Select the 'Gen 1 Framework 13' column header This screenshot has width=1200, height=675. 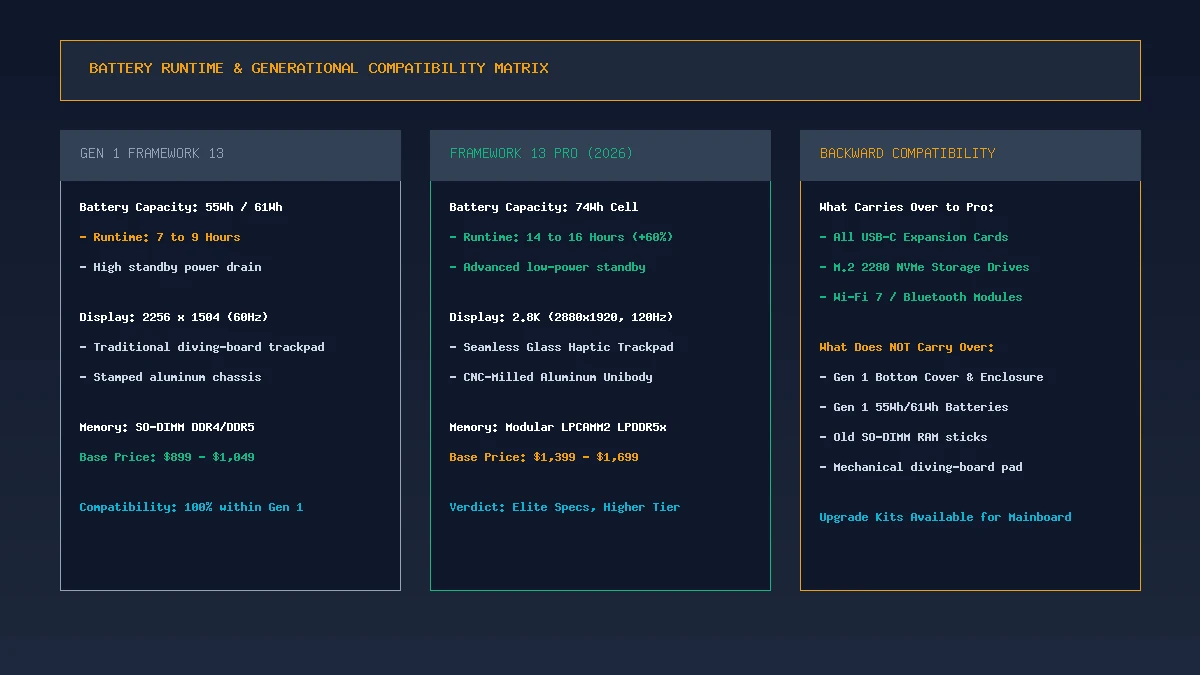pos(230,155)
